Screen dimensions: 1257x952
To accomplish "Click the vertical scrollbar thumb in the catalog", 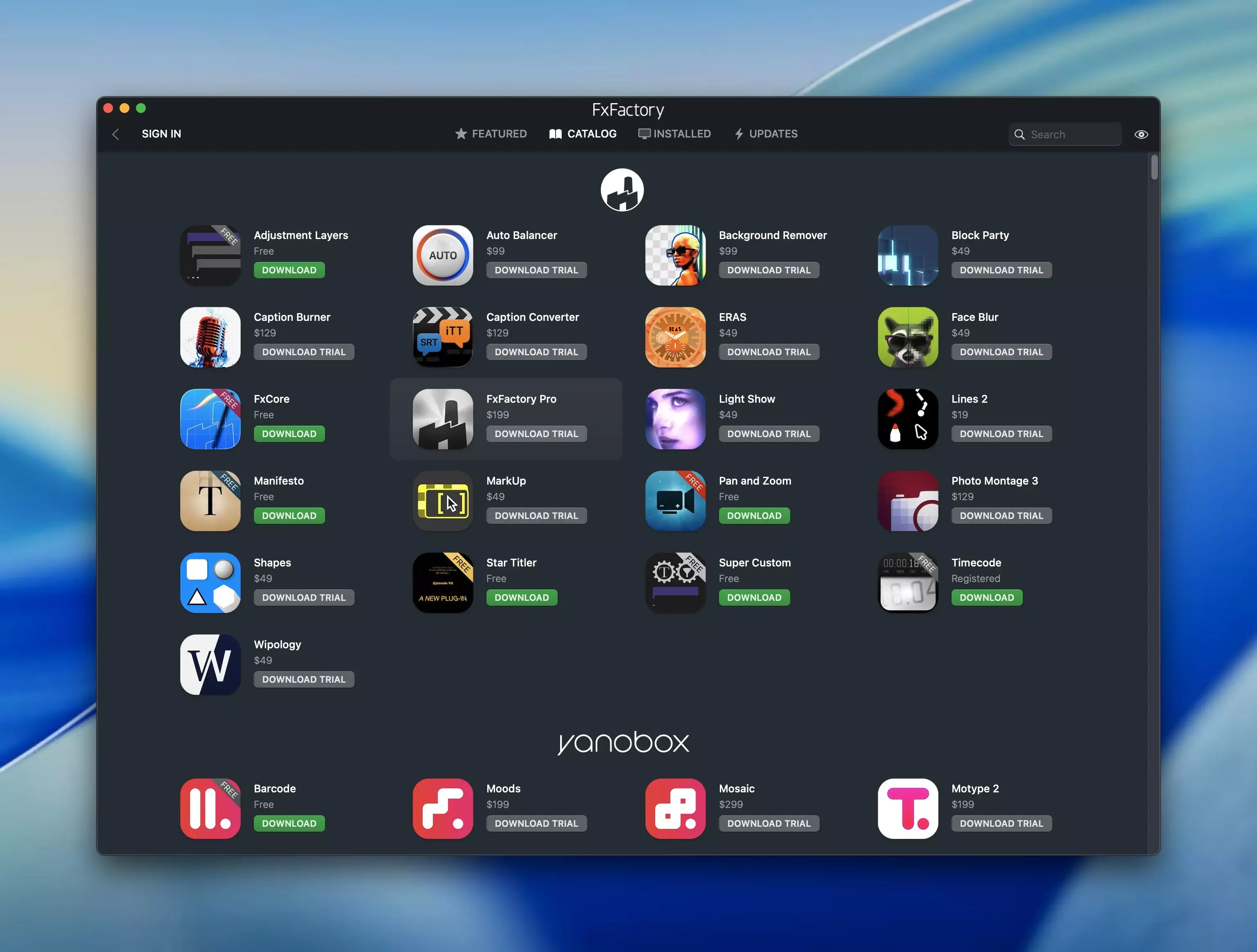I will 1154,167.
